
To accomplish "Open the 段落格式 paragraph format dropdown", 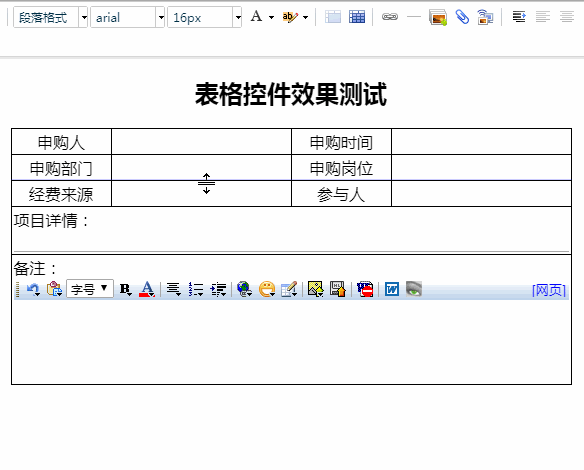I will (50, 17).
